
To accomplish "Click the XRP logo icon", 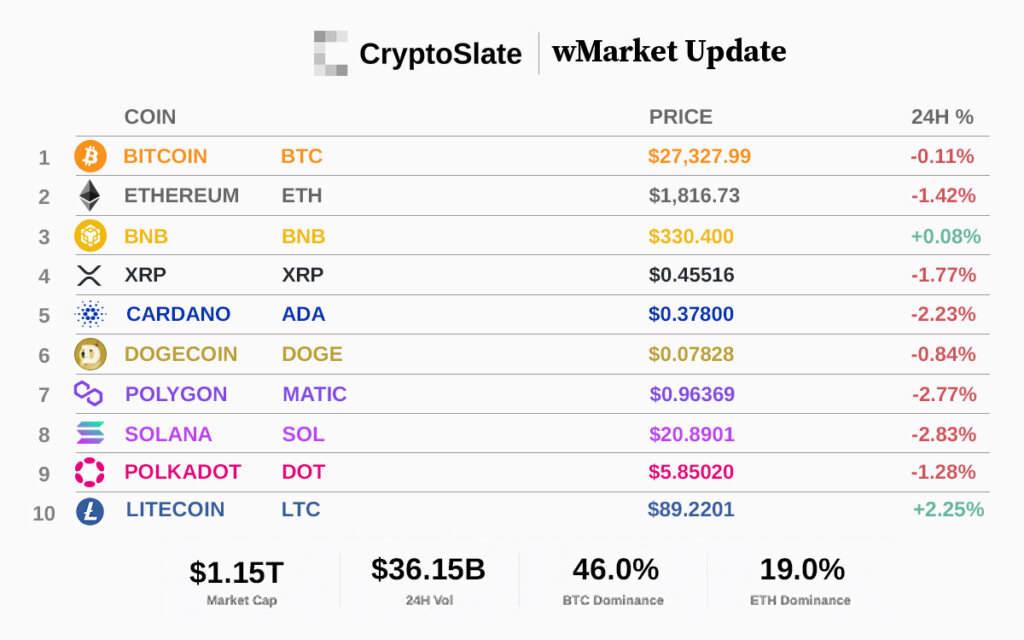I will point(90,276).
